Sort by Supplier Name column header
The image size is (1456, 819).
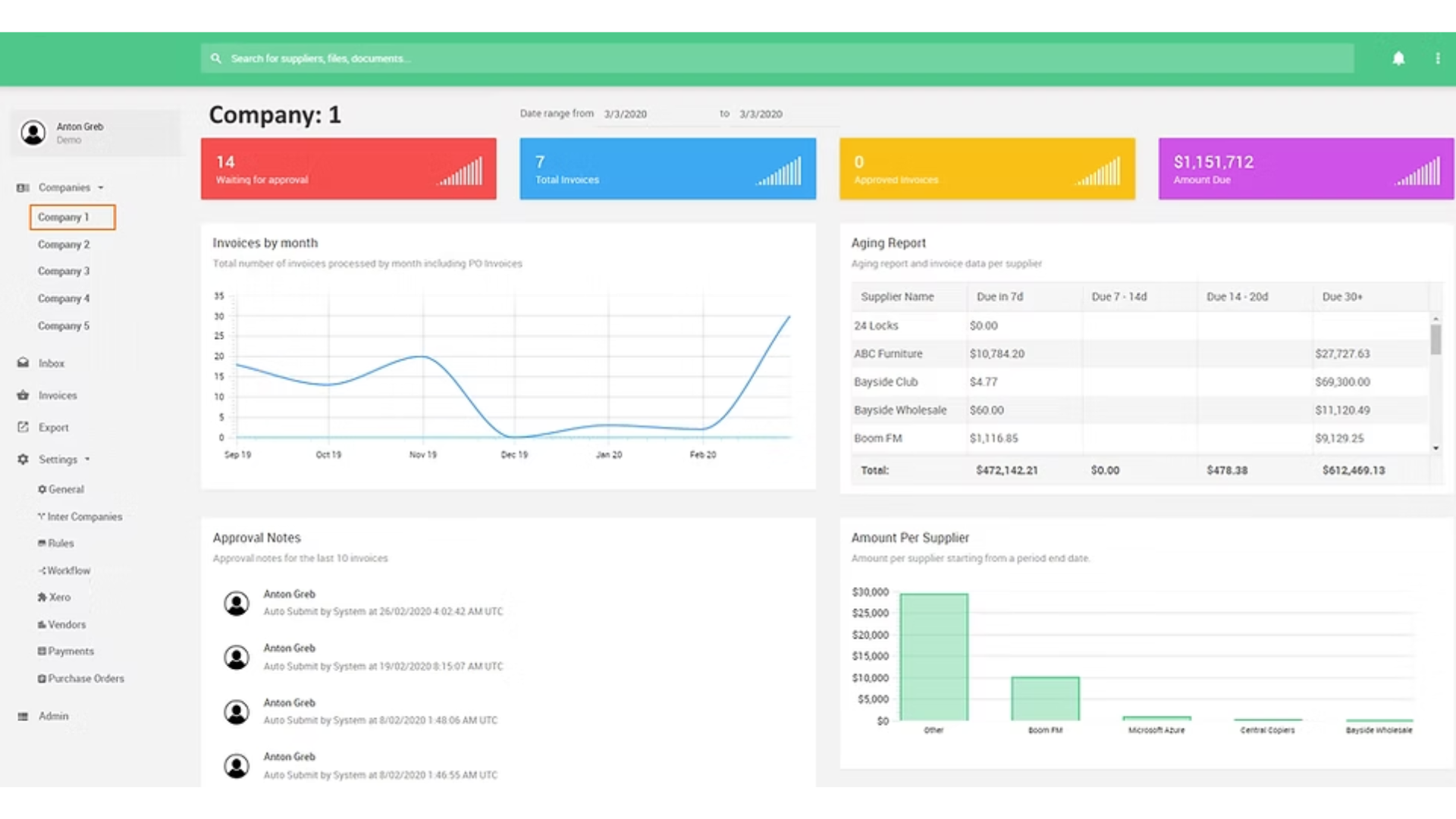click(908, 297)
